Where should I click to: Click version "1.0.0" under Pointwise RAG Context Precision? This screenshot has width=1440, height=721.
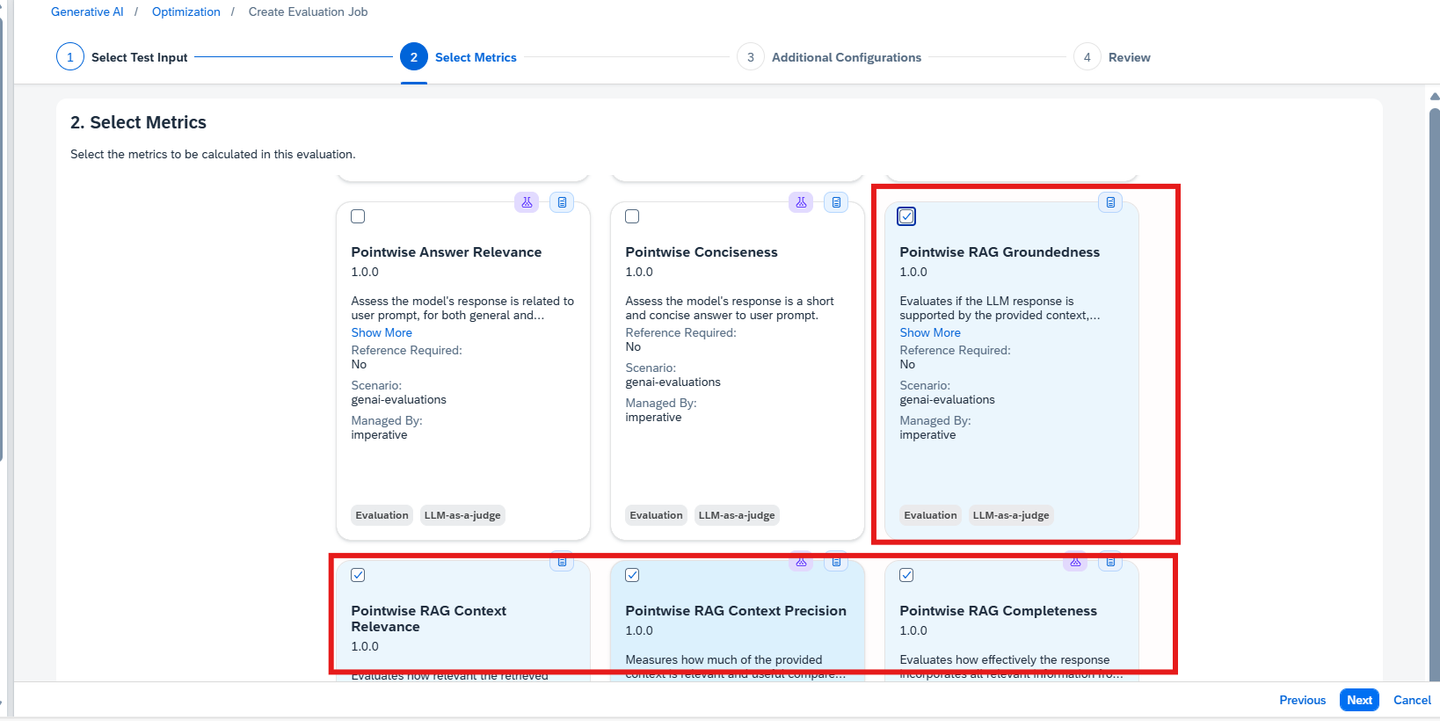coord(639,631)
